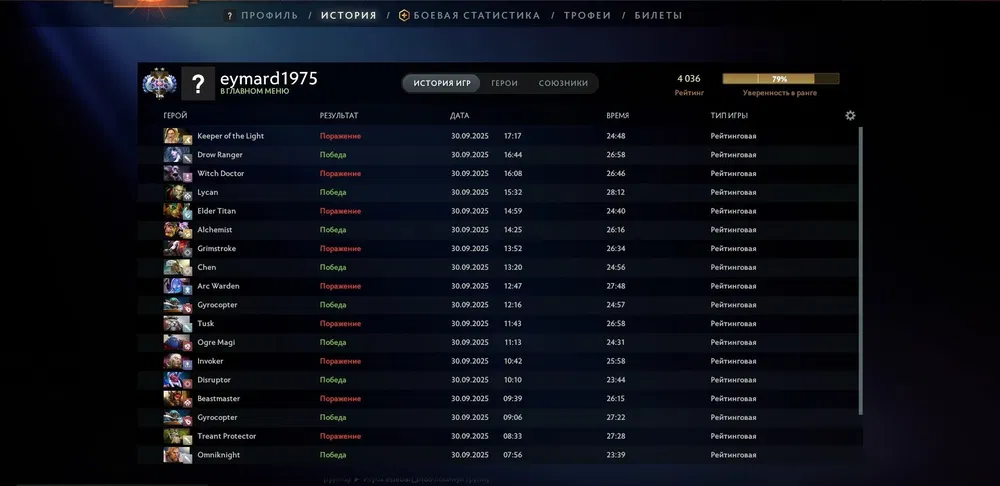
Task: Open the ПРОФИЛЬ tab
Action: pos(269,15)
